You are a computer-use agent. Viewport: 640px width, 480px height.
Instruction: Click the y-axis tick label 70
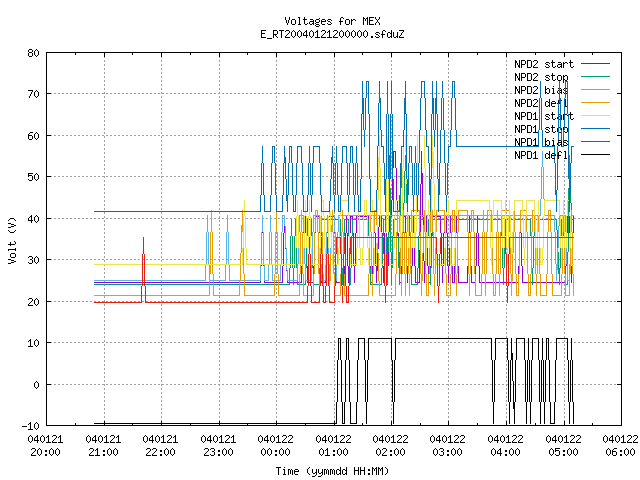click(33, 94)
